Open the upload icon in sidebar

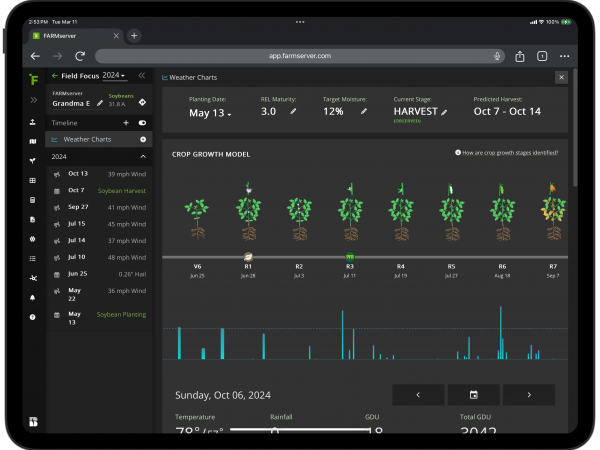point(33,122)
